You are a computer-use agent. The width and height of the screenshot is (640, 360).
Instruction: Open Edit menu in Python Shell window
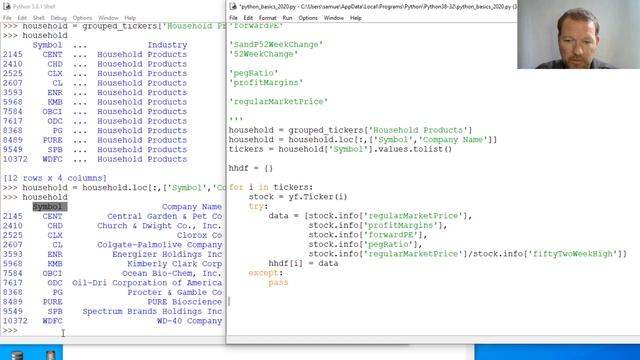[22, 18]
